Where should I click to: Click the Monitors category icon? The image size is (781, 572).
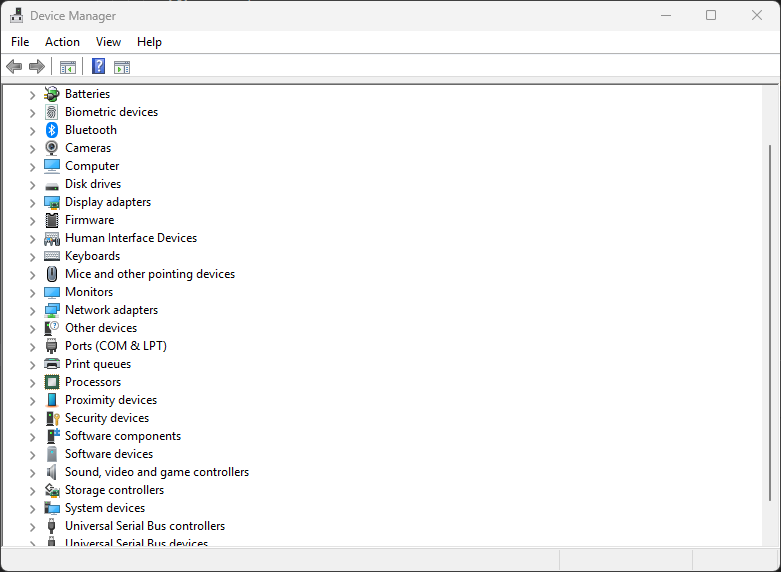coord(52,292)
